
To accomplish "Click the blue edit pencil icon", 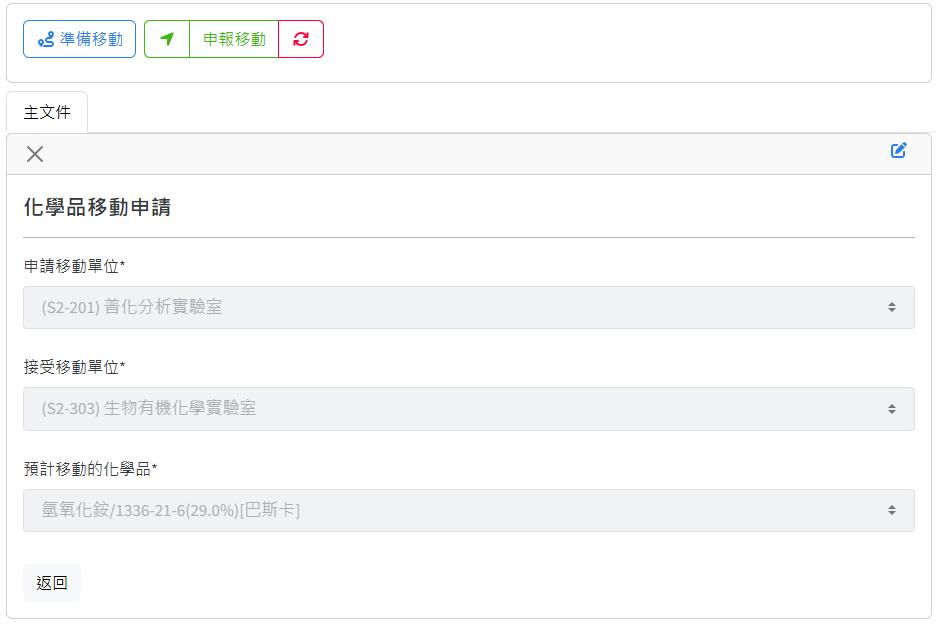I will 899,150.
